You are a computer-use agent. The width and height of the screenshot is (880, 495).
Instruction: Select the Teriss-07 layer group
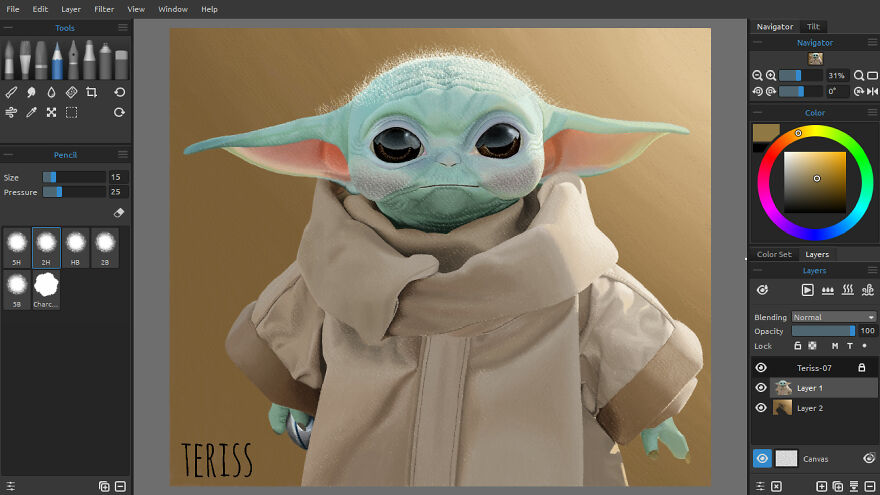(x=814, y=368)
